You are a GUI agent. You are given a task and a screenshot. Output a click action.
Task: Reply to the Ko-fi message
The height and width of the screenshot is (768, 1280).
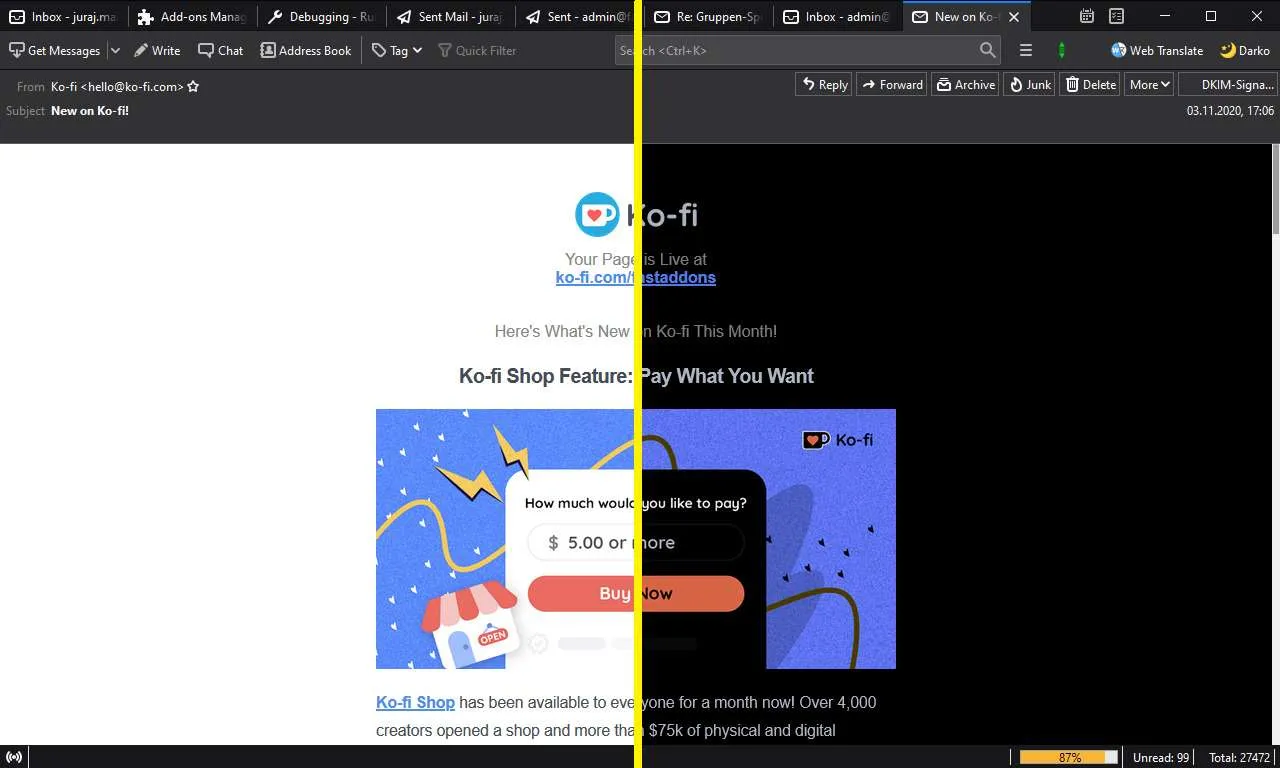(824, 85)
